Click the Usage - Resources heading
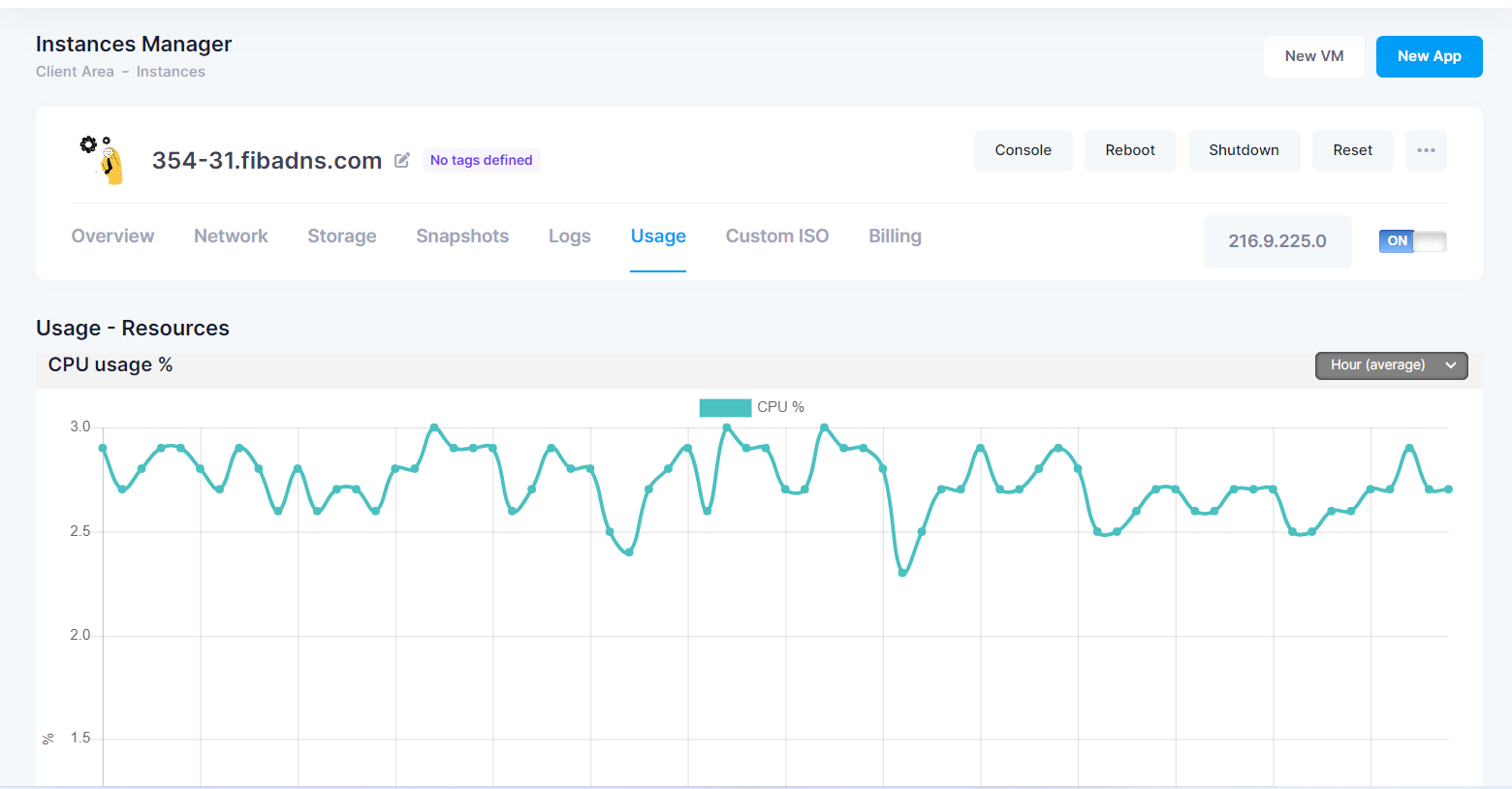Screen dimensions: 1512x789 pos(133,329)
